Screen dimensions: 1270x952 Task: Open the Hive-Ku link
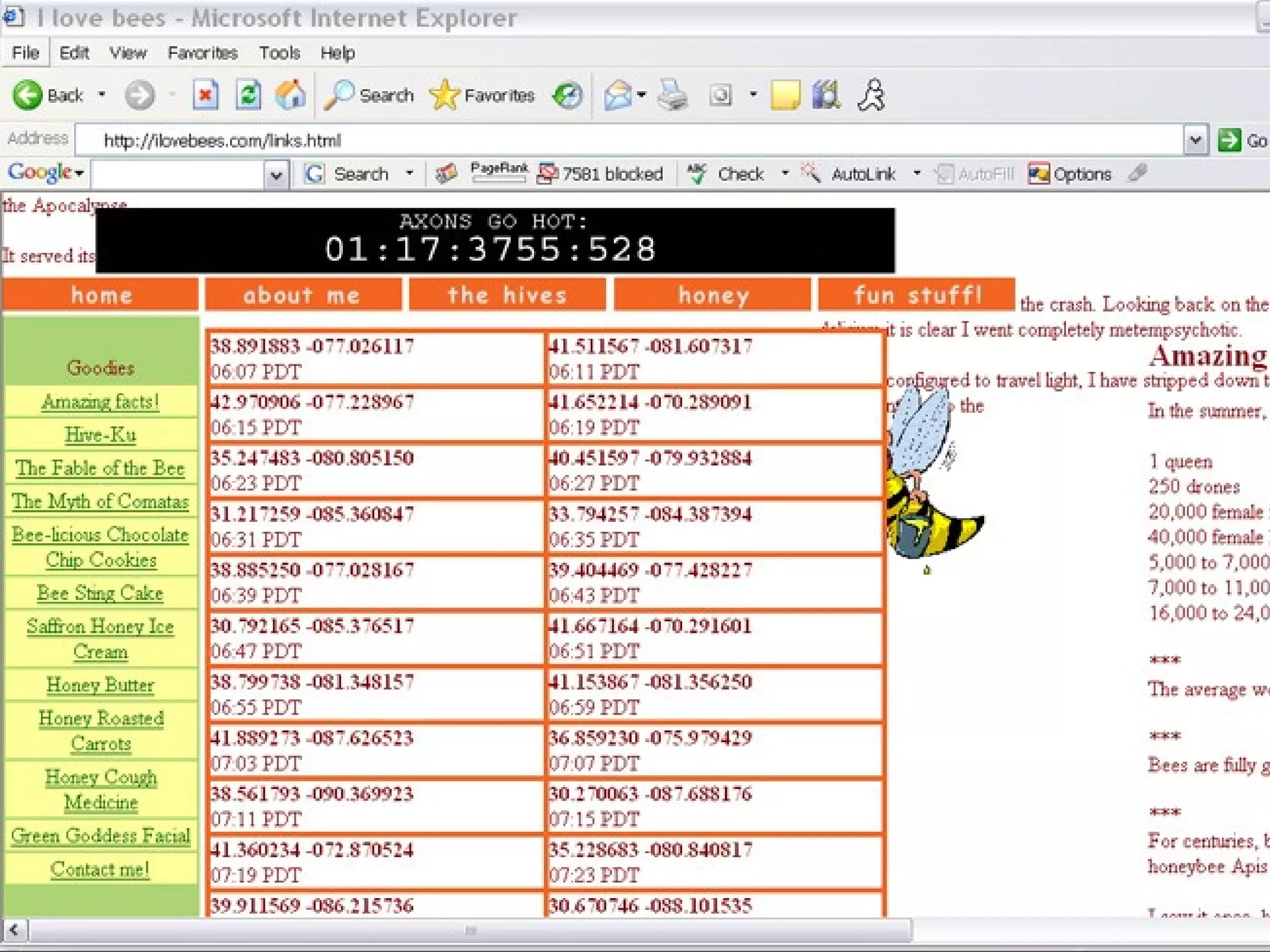(100, 434)
